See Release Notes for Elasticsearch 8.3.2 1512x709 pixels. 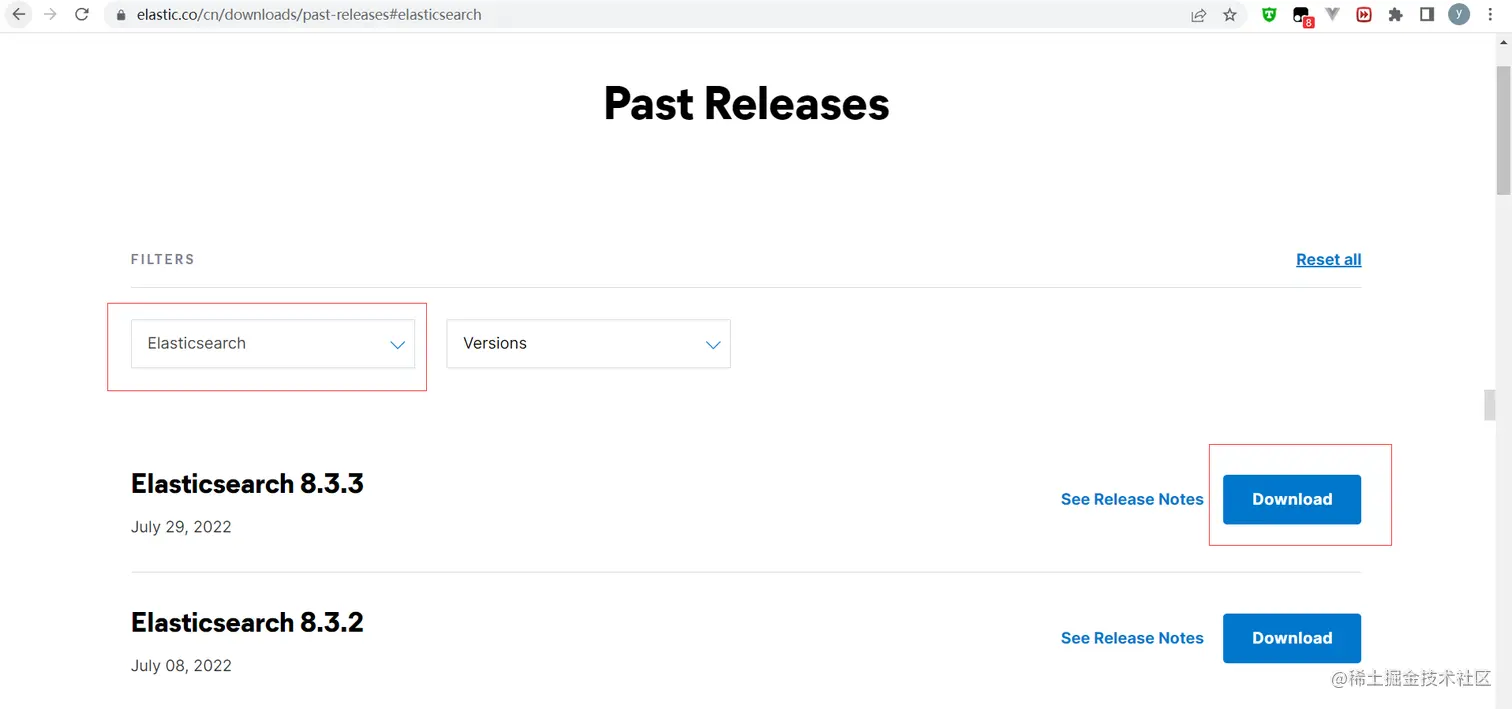pos(1132,638)
